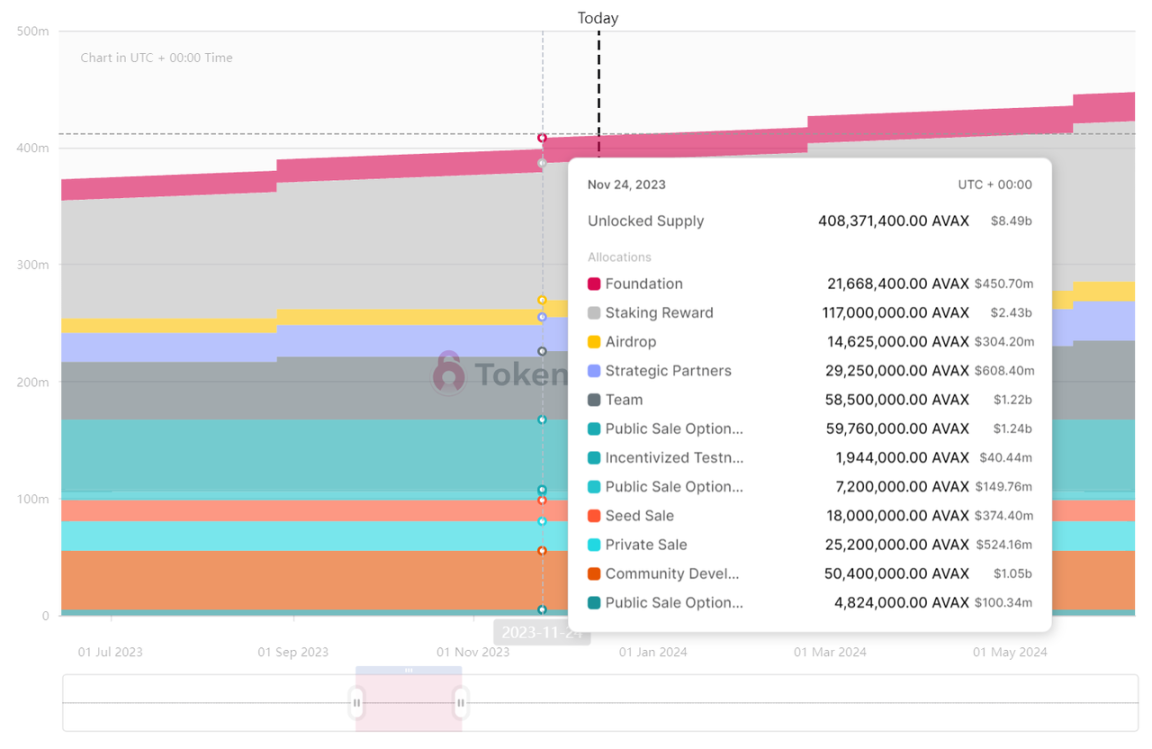Viewport: 1152px width, 749px height.
Task: Click the pink selected range in navigator
Action: click(x=408, y=703)
